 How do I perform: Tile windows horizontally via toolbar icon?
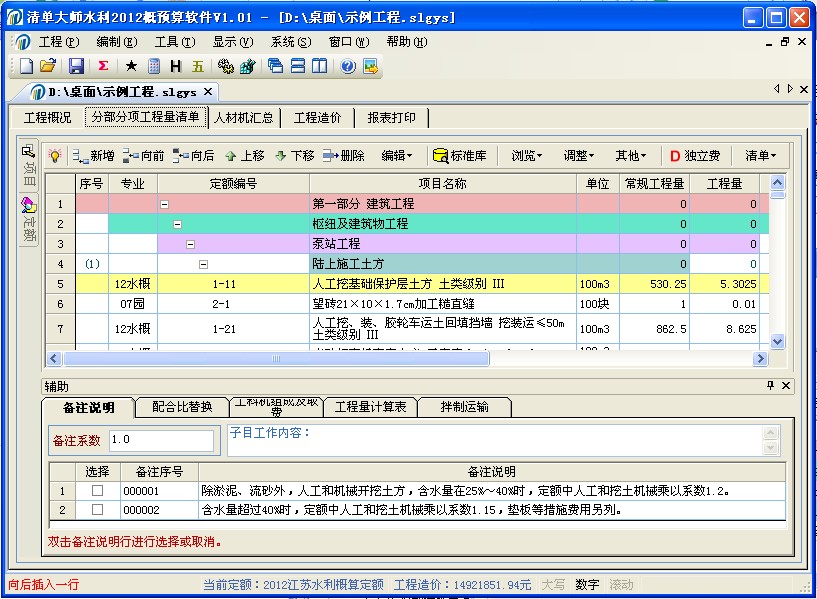pos(298,66)
